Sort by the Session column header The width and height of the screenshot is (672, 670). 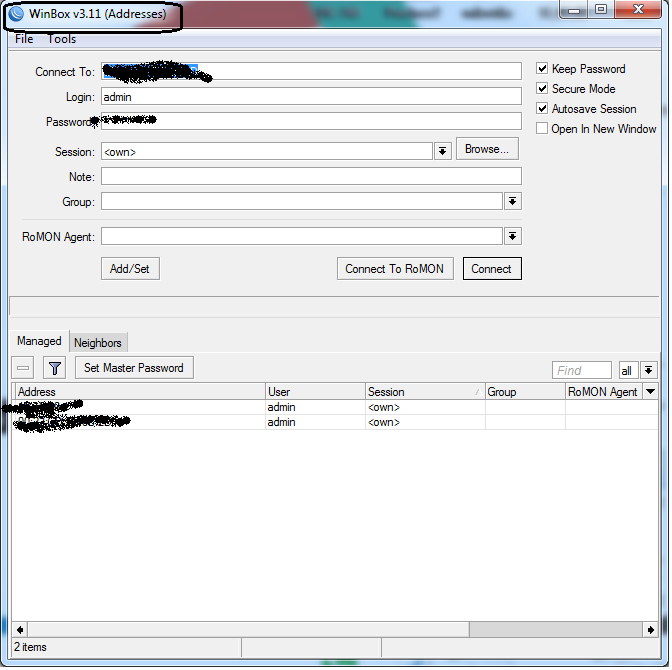(x=425, y=392)
